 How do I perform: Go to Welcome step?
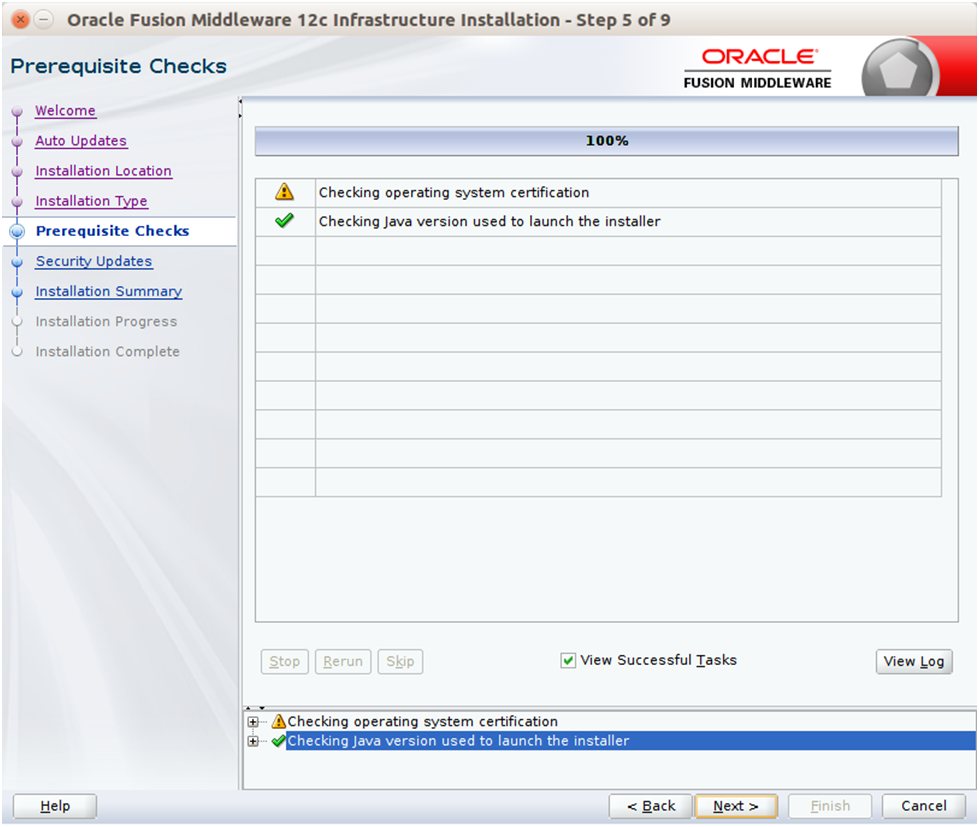click(x=66, y=110)
